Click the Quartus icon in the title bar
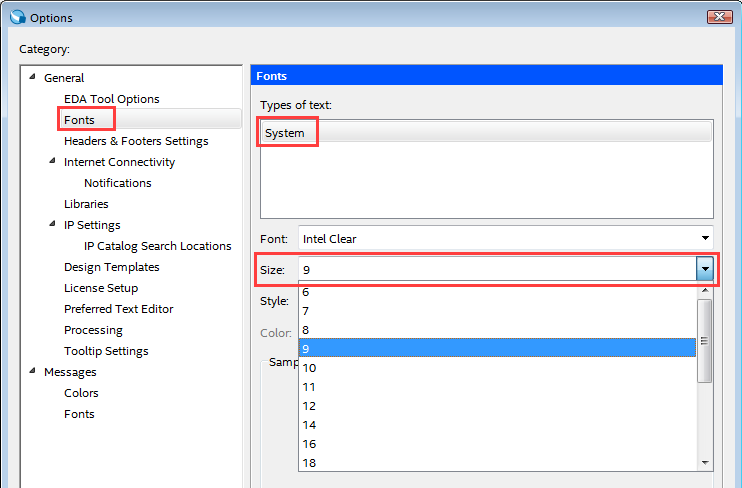 [x=15, y=17]
